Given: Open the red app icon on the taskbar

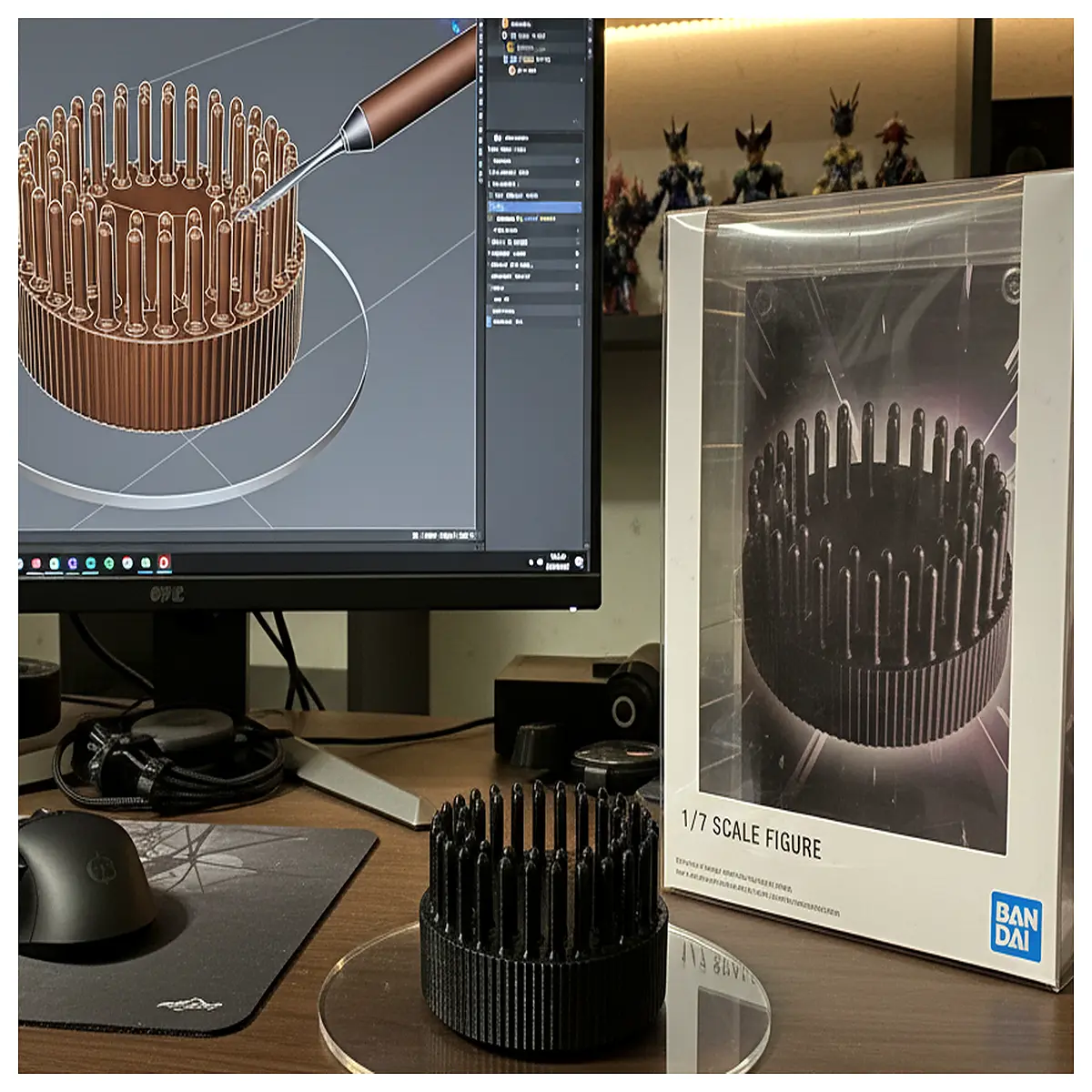Looking at the screenshot, I should tap(164, 563).
